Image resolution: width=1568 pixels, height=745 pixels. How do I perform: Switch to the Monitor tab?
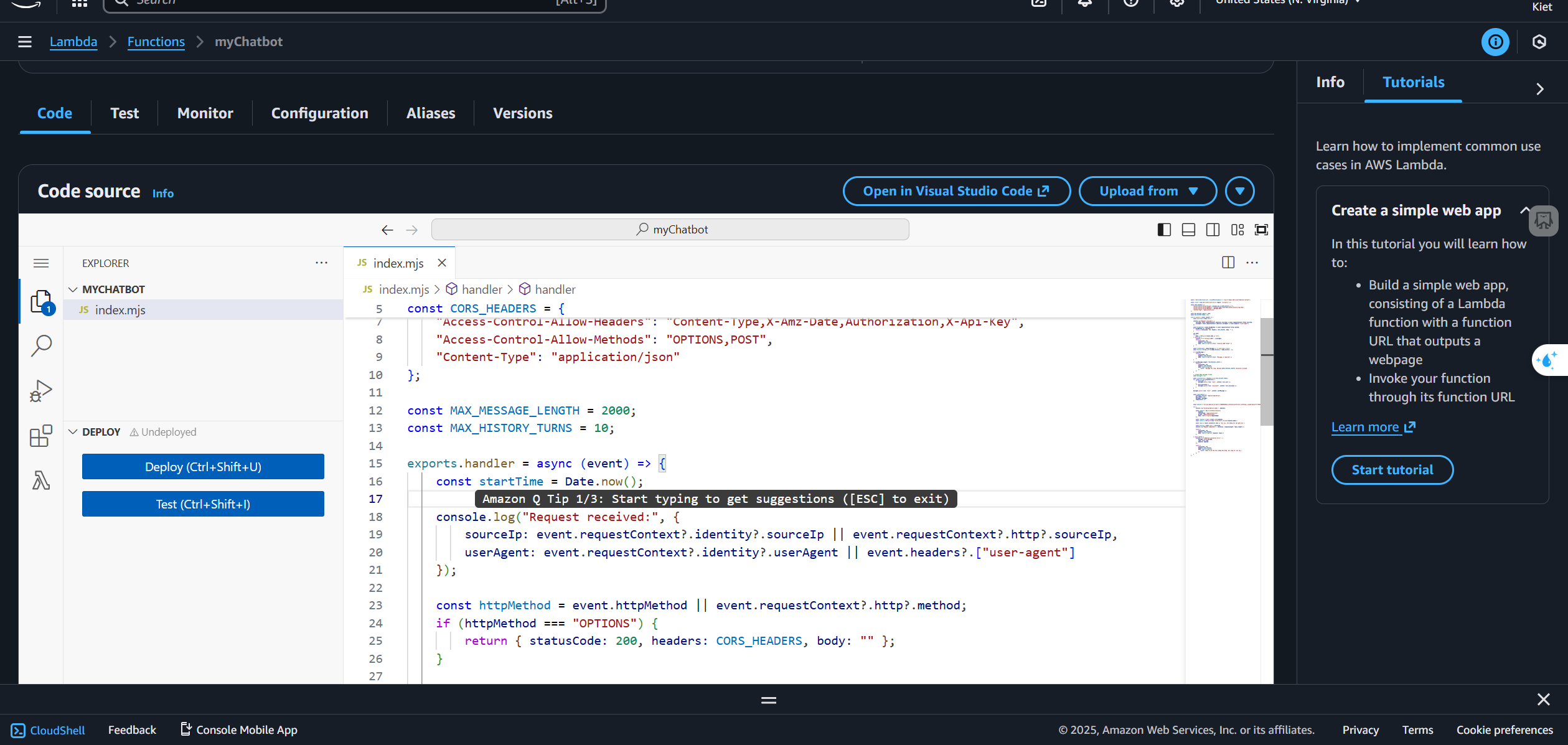tap(205, 113)
